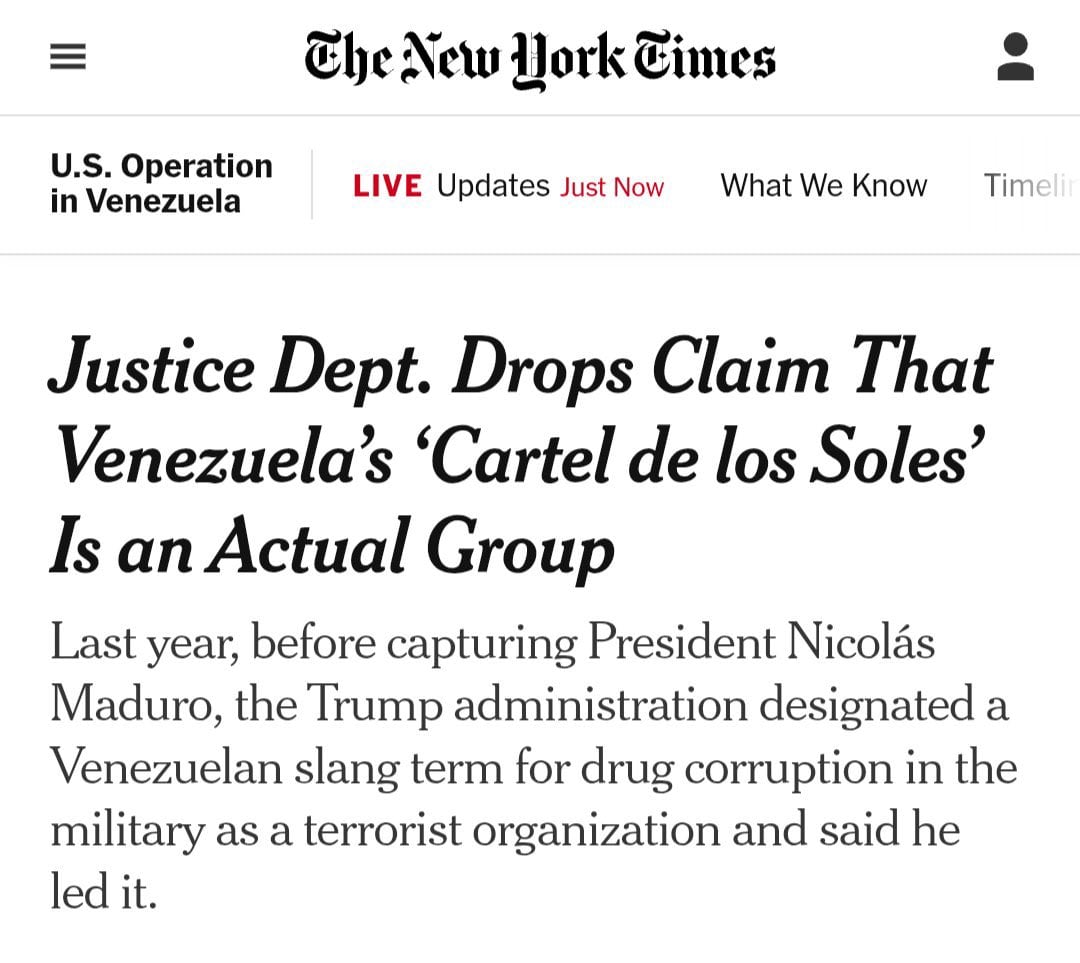
Task: Click the red Just Now timestamp
Action: coord(612,187)
